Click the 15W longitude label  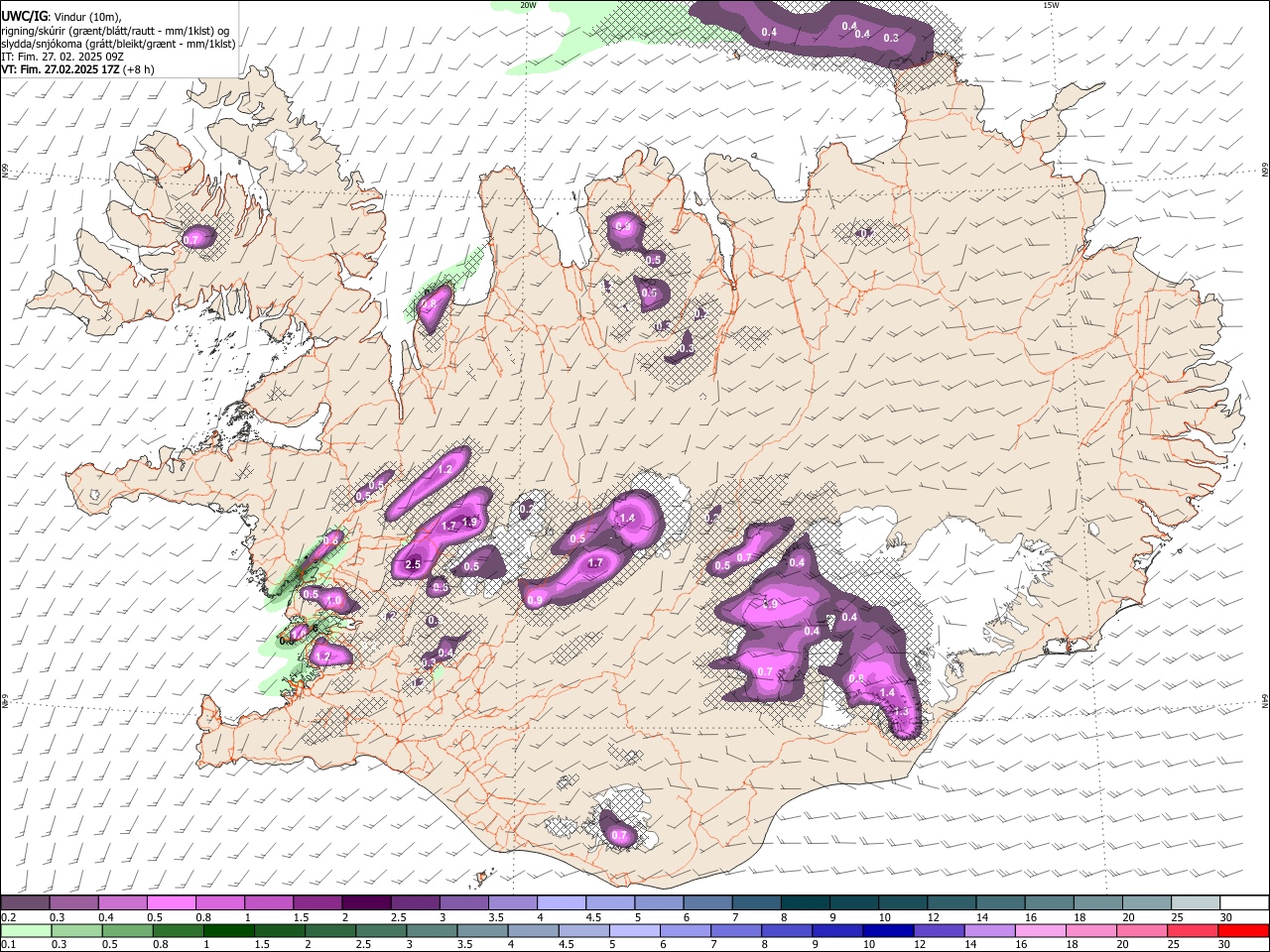(1051, 5)
